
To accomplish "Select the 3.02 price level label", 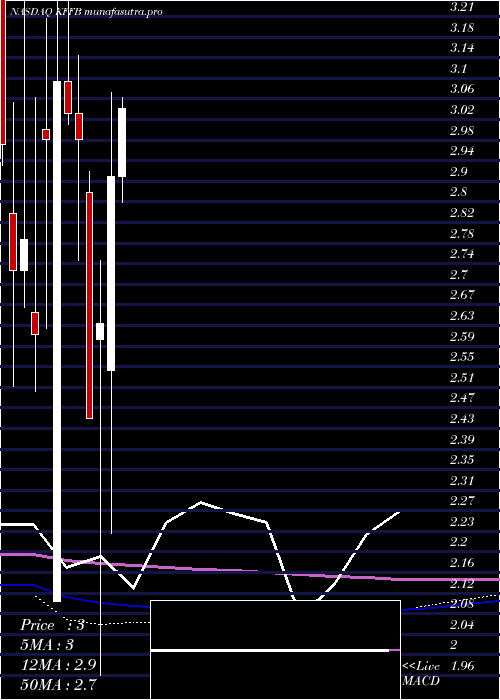I will coord(462,110).
